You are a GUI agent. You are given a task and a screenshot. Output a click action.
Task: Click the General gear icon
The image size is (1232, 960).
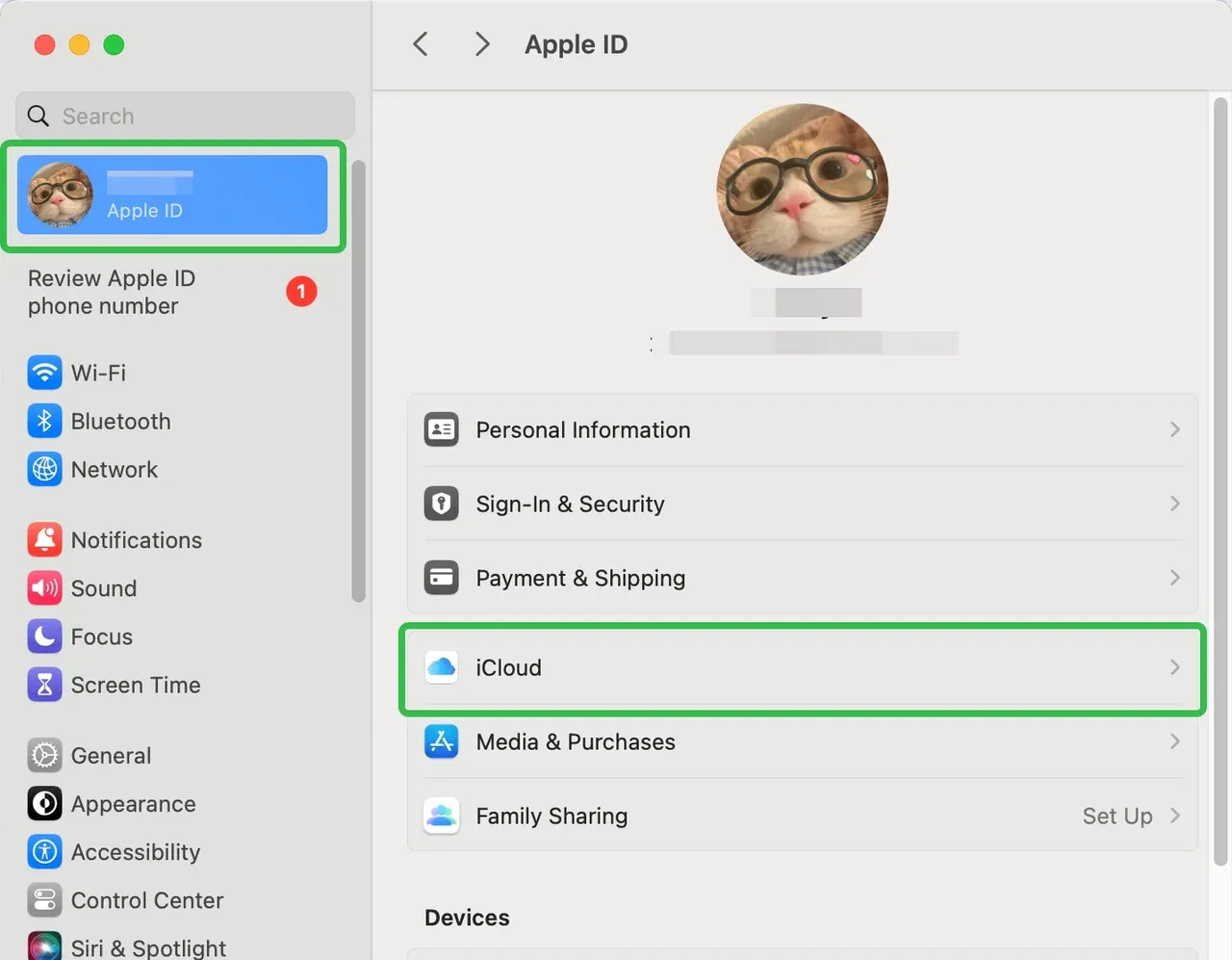(44, 756)
